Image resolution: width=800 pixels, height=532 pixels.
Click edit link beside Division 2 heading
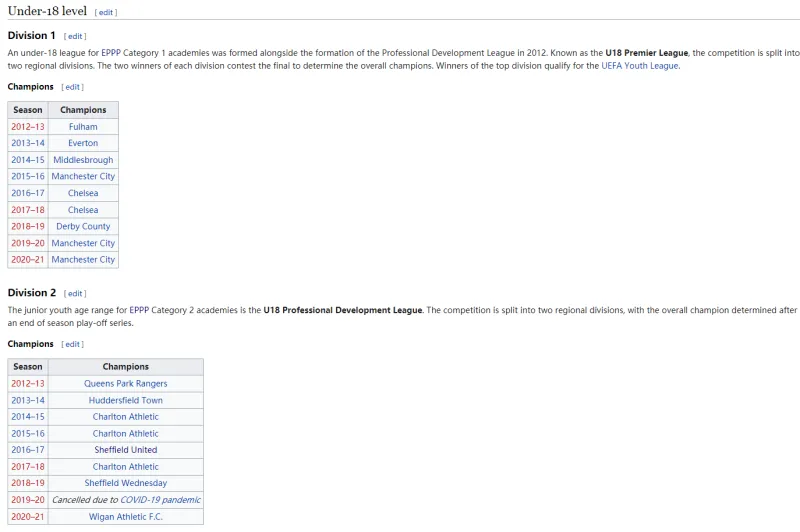point(75,293)
